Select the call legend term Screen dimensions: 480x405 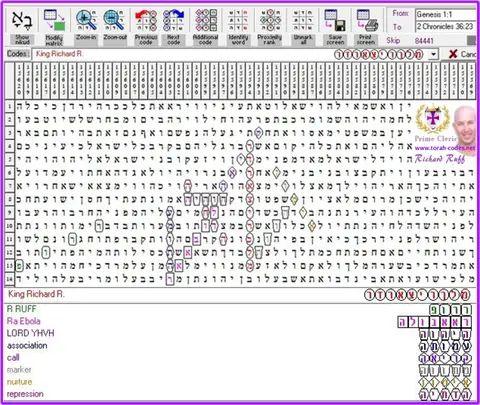click(x=13, y=358)
